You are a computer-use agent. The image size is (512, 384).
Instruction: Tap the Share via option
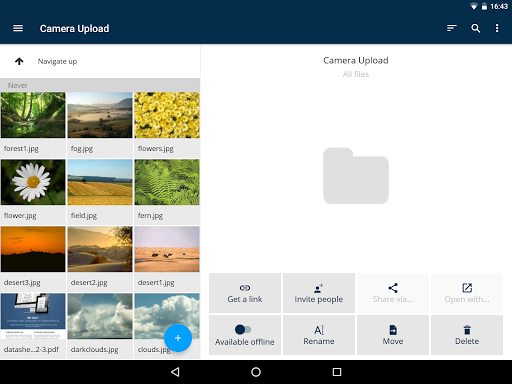click(393, 293)
